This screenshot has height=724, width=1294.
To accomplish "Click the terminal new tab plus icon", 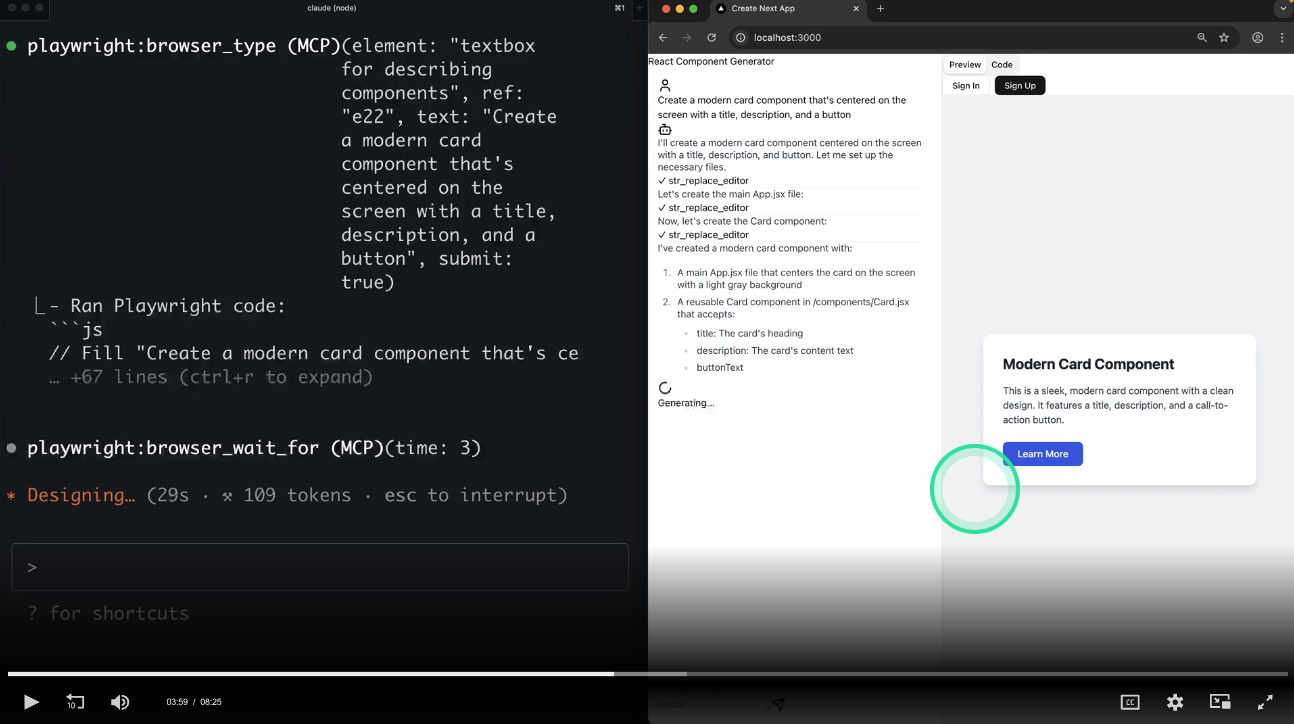I will click(x=638, y=8).
